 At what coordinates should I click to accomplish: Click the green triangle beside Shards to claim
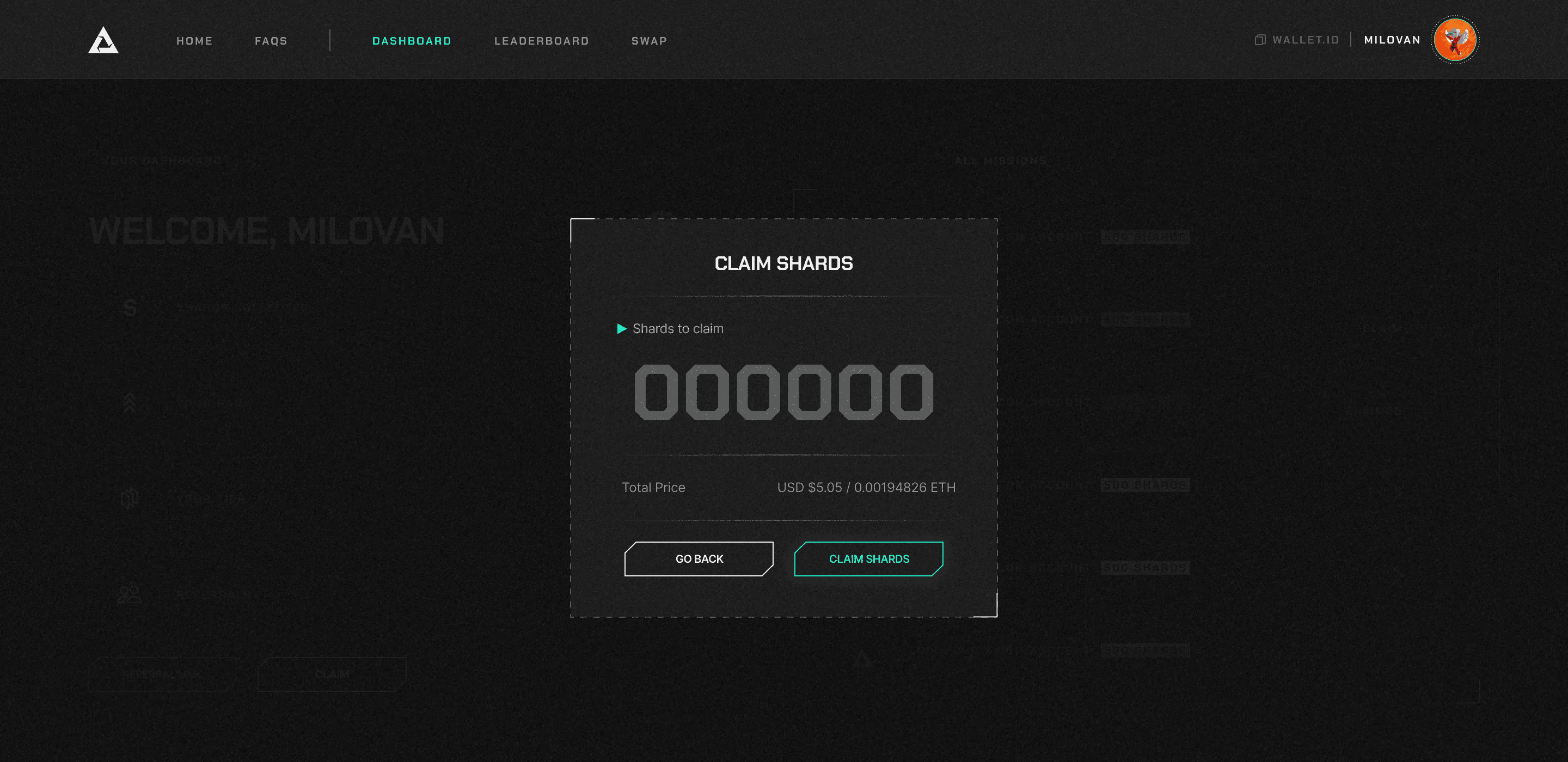click(621, 329)
